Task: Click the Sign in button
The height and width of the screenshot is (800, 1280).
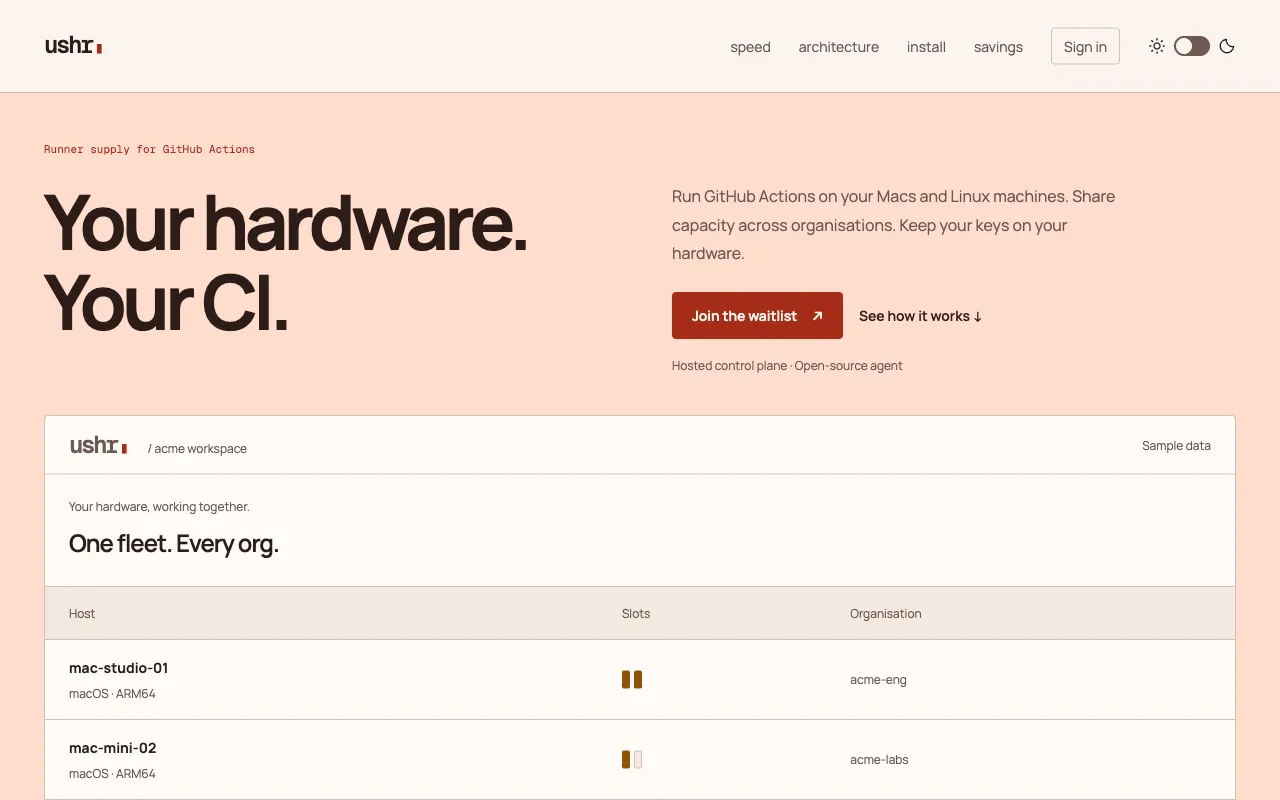Action: click(x=1085, y=46)
